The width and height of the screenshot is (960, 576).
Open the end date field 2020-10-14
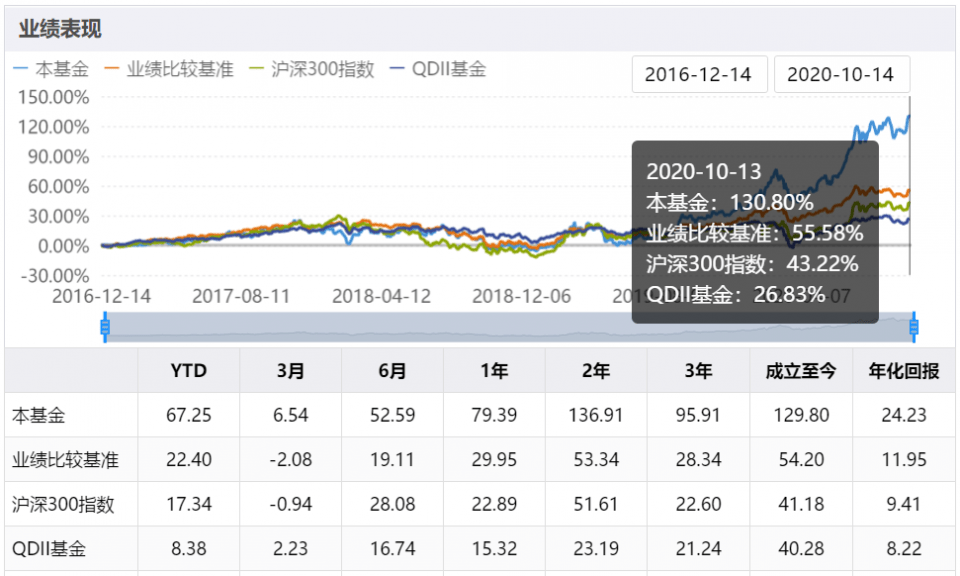pyautogui.click(x=842, y=75)
